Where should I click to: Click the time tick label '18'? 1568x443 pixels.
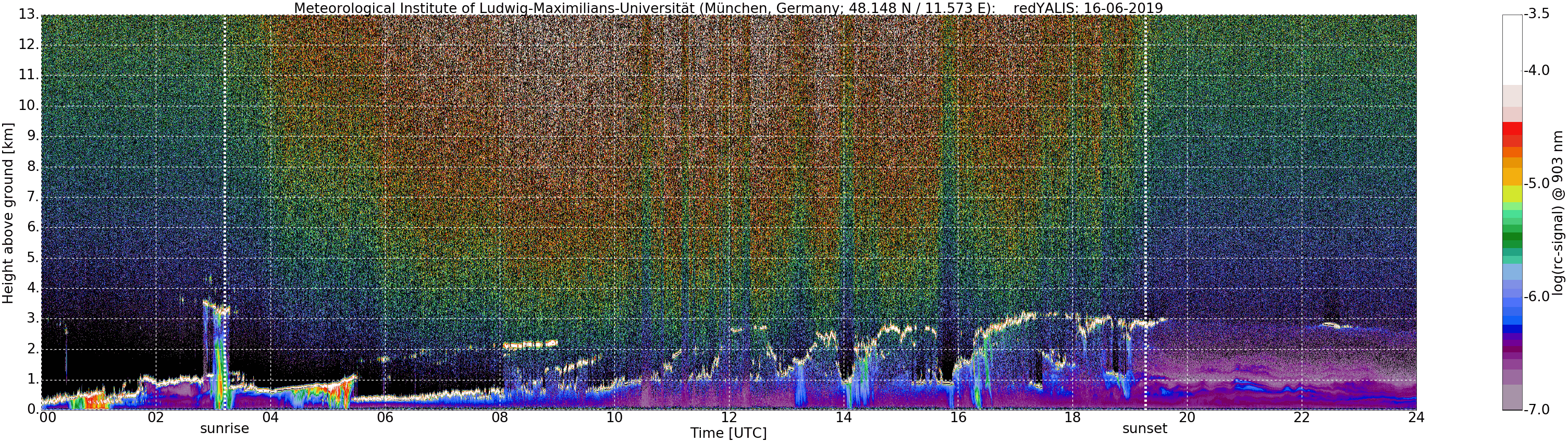(x=1072, y=417)
